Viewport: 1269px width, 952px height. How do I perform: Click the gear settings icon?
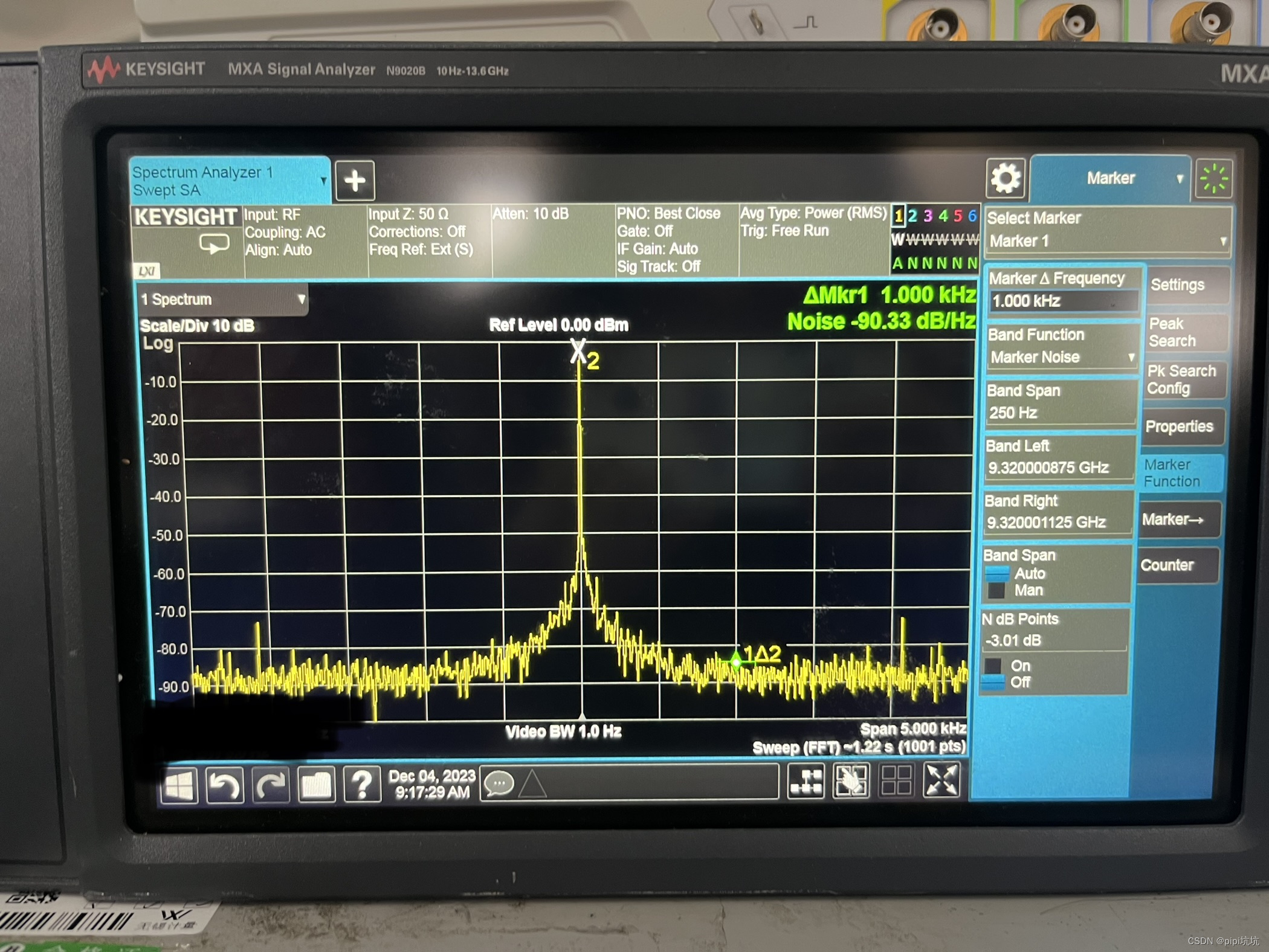click(1005, 178)
